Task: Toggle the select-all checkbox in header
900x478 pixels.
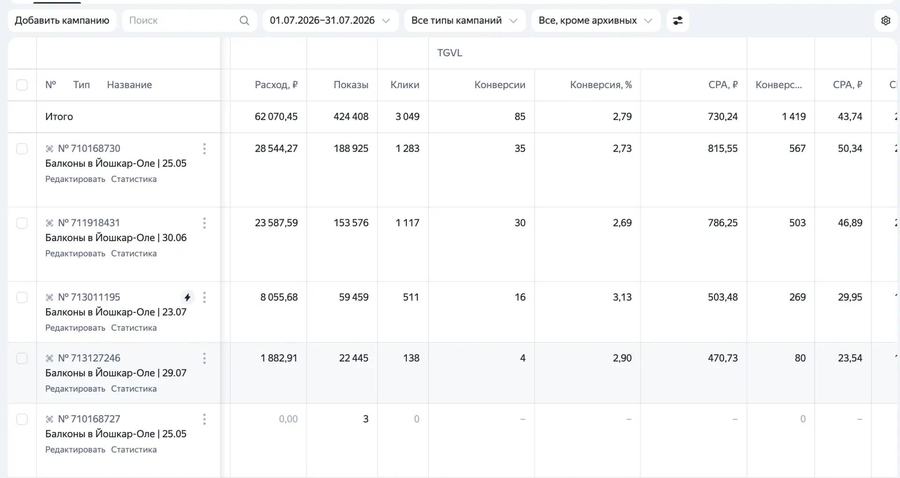Action: 22,85
